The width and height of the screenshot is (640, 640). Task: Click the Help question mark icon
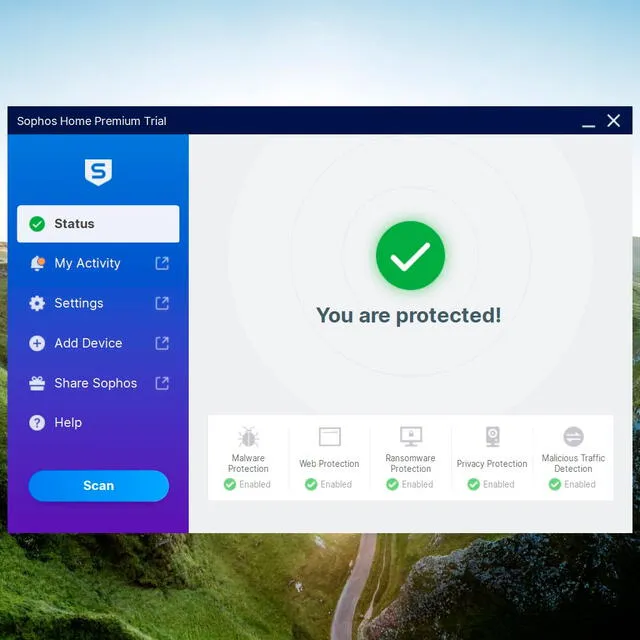(37, 423)
